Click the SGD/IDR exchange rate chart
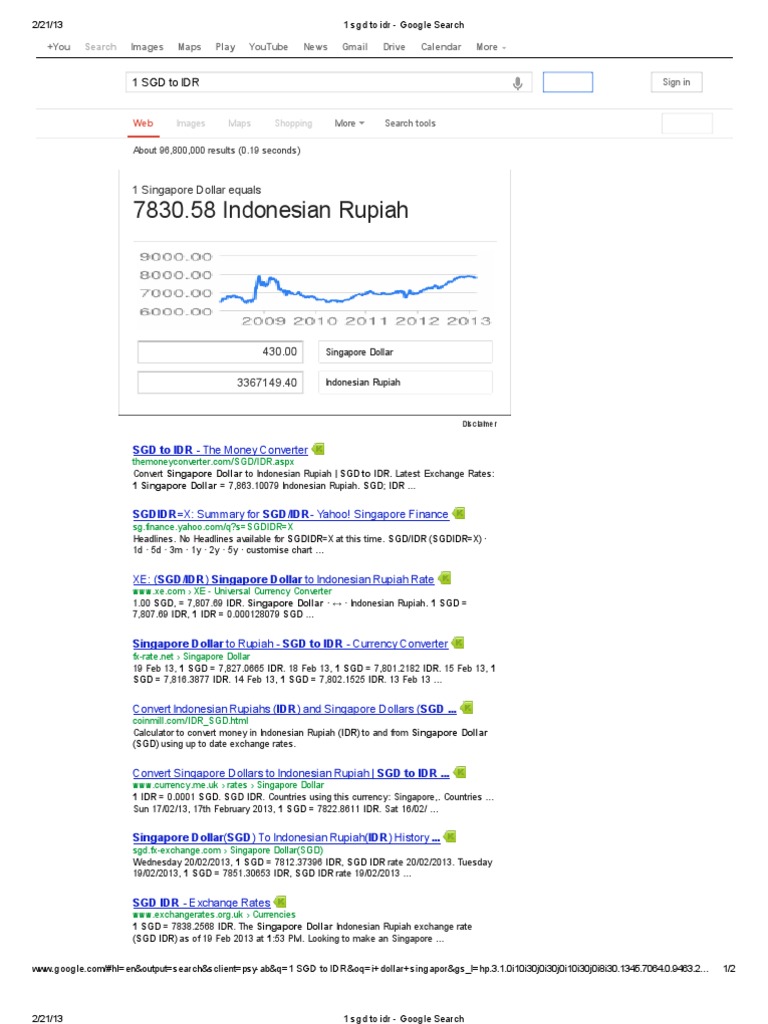The width and height of the screenshot is (768, 1024). click(x=315, y=288)
